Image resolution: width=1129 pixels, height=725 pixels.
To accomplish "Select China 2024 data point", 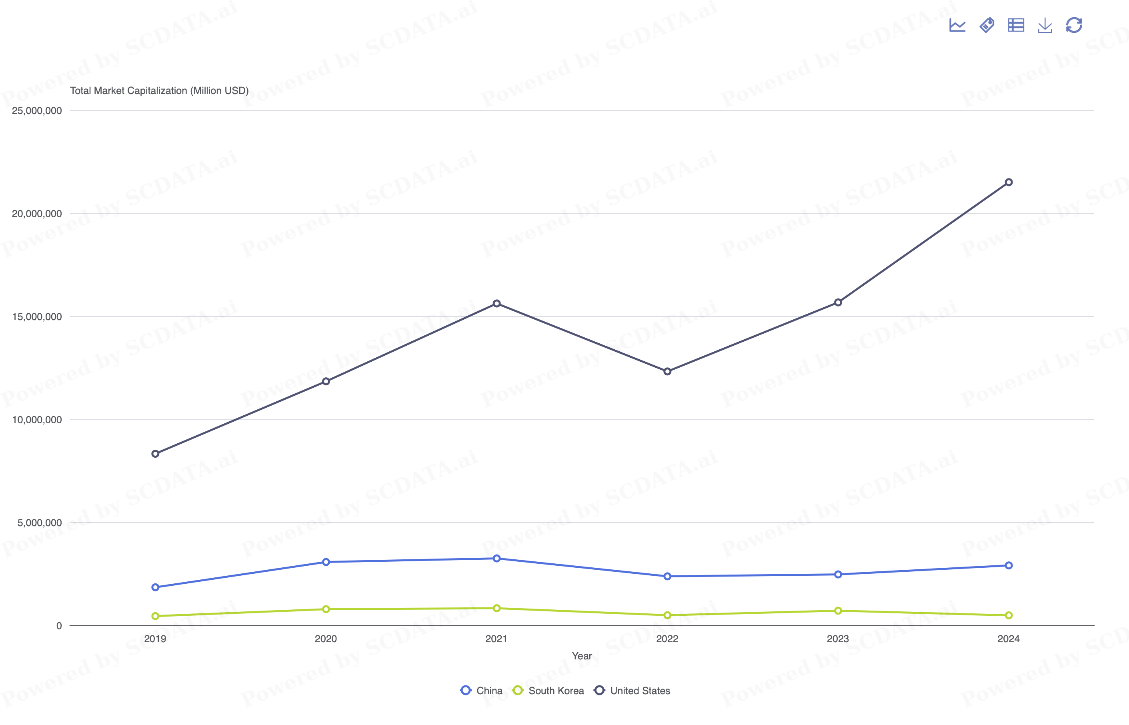I will tap(1009, 565).
